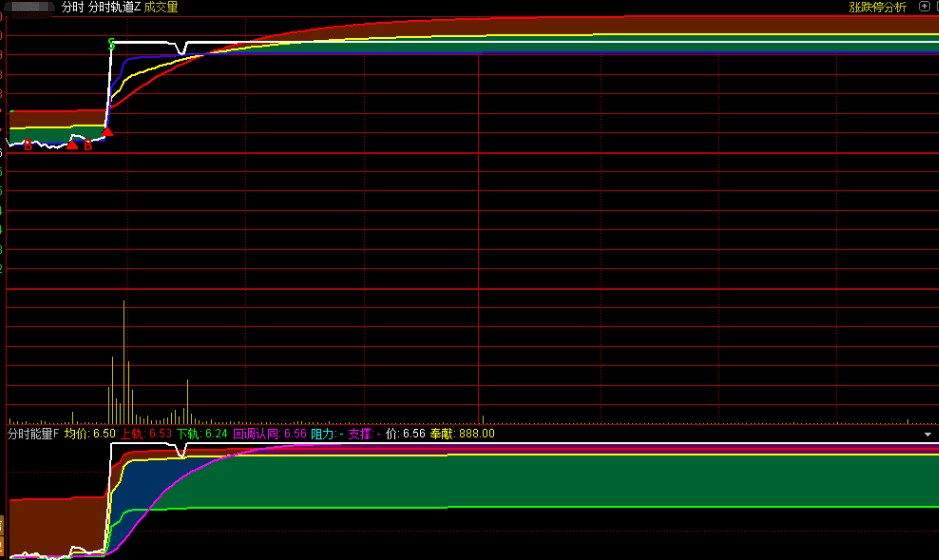Select the 成交量 volume label
939x560 pixels.
pos(161,7)
